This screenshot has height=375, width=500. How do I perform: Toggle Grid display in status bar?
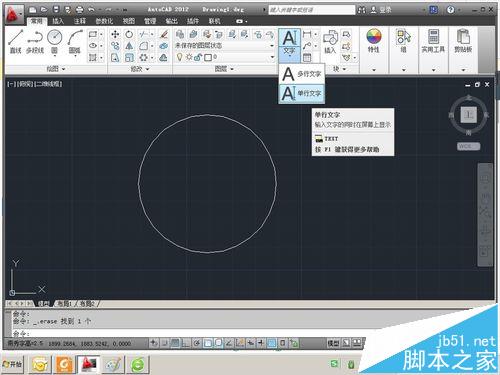coord(175,343)
